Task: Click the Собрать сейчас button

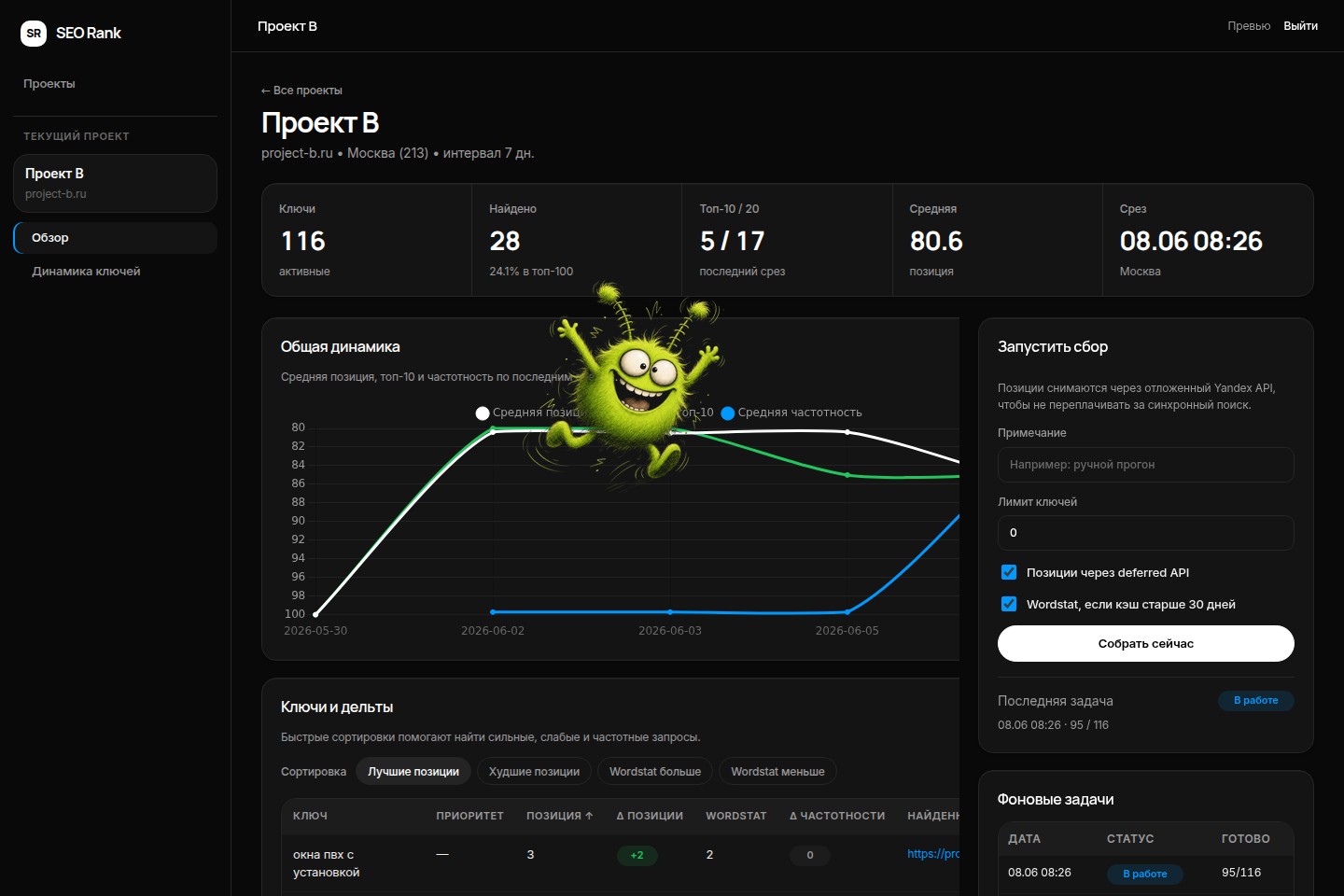Action: click(x=1145, y=643)
